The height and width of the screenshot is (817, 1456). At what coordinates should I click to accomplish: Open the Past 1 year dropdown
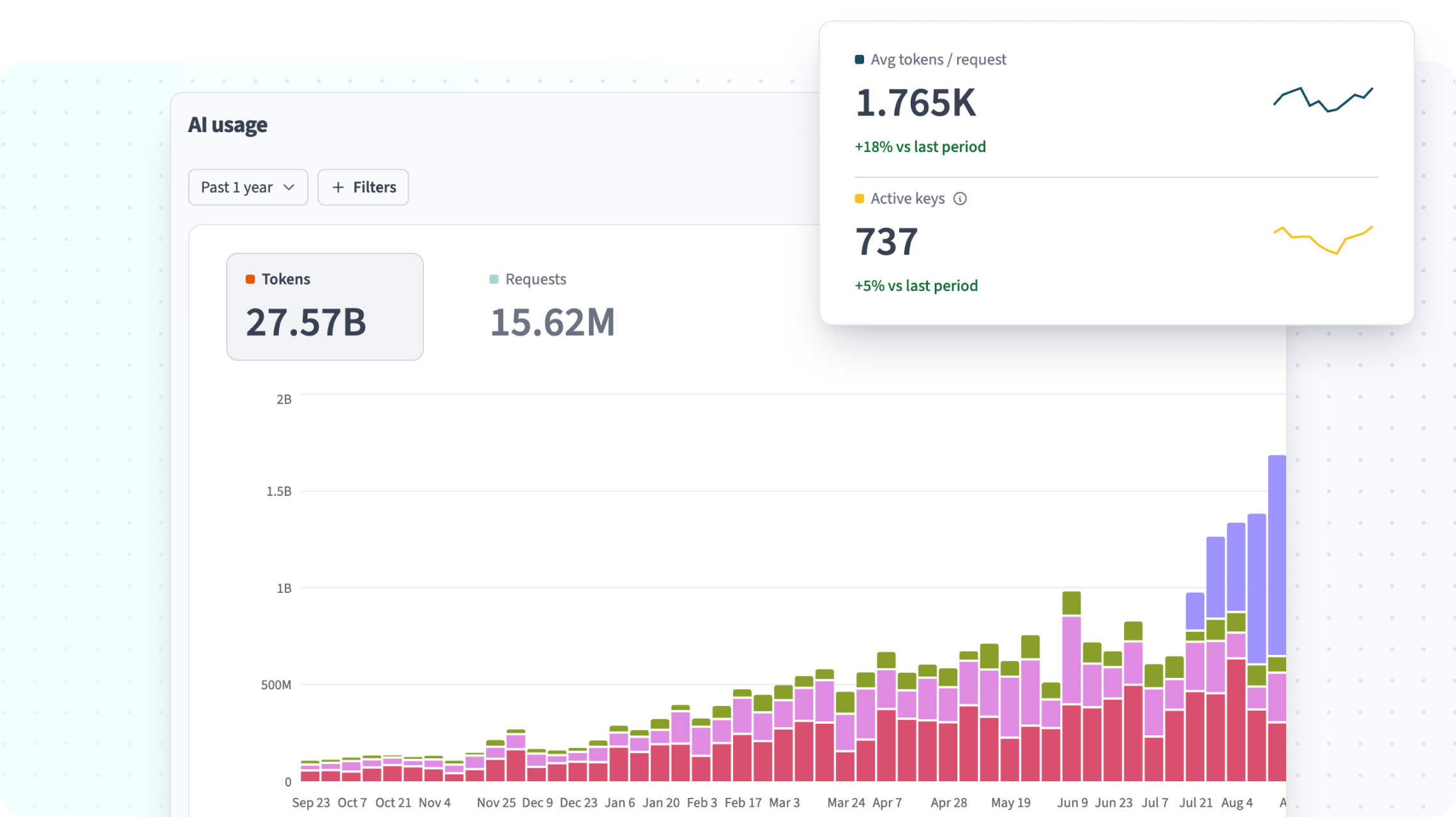click(x=248, y=187)
